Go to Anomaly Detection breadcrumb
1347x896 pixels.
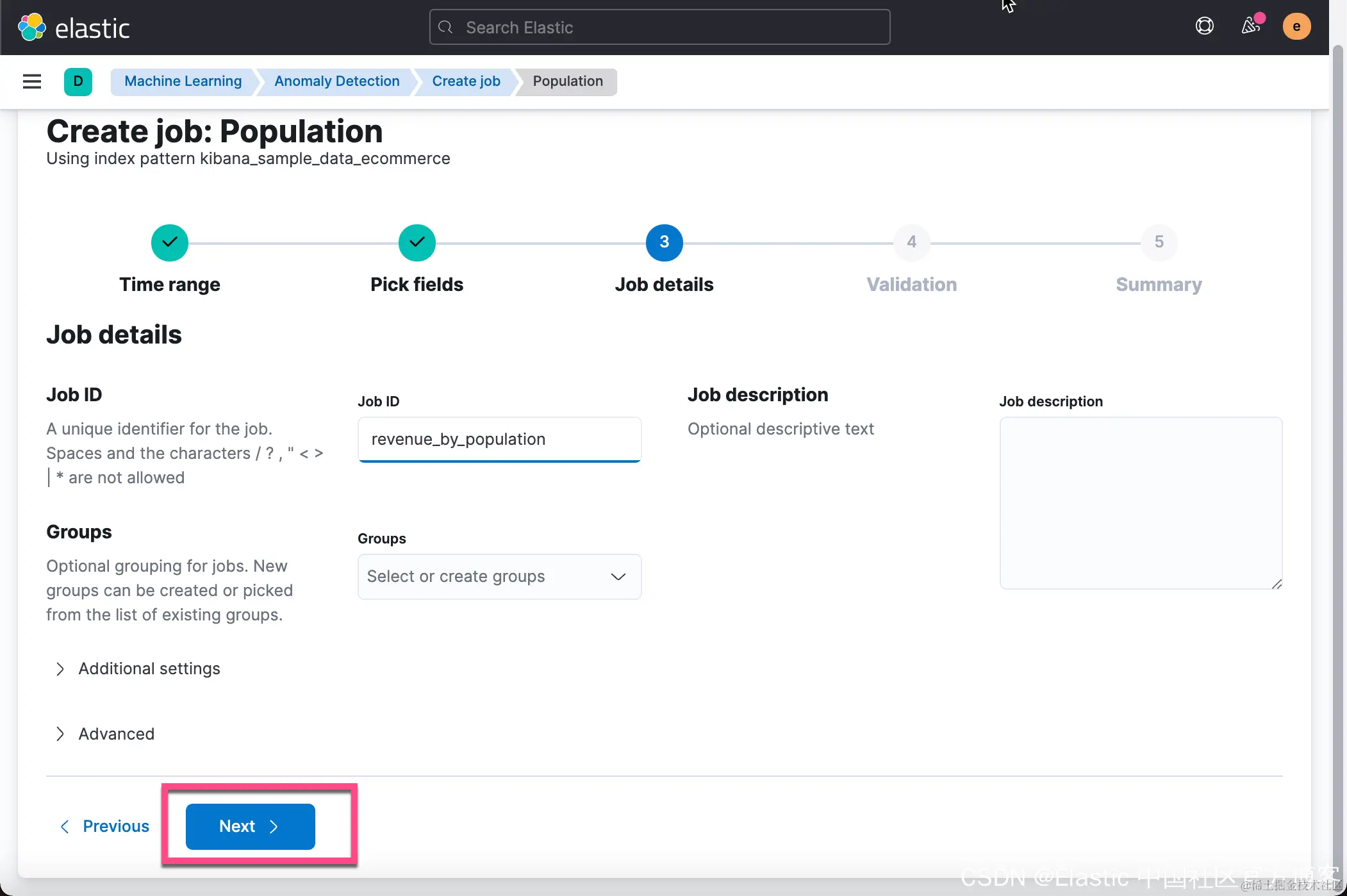point(336,81)
